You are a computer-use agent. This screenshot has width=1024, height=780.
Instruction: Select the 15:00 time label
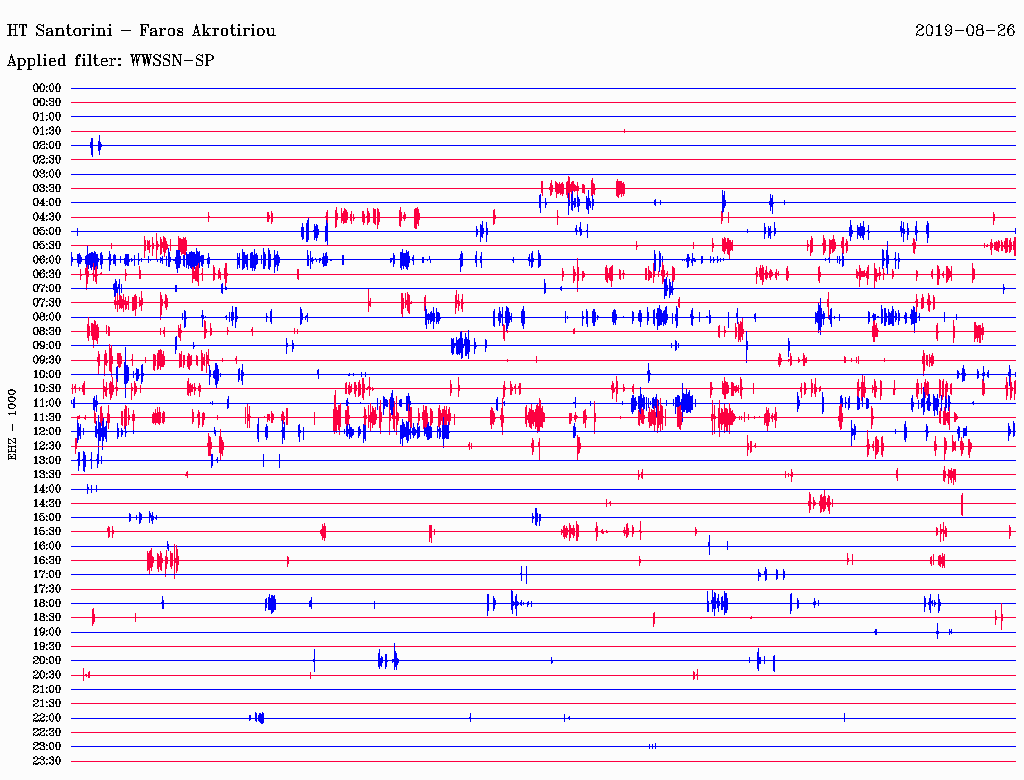[x=46, y=517]
